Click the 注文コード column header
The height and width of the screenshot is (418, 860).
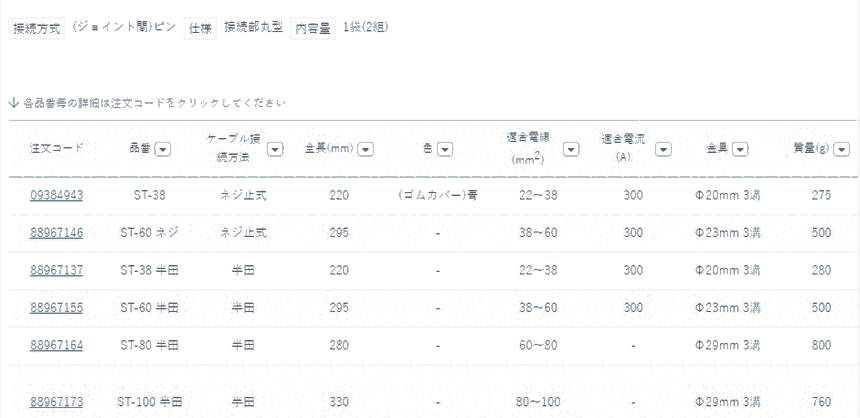click(x=56, y=149)
